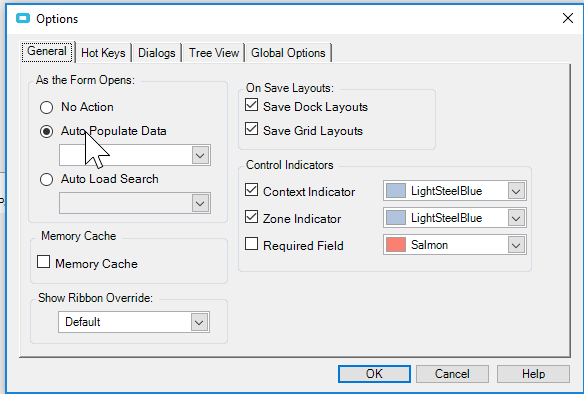
Task: Close the Options dialog window
Action: pyautogui.click(x=568, y=18)
